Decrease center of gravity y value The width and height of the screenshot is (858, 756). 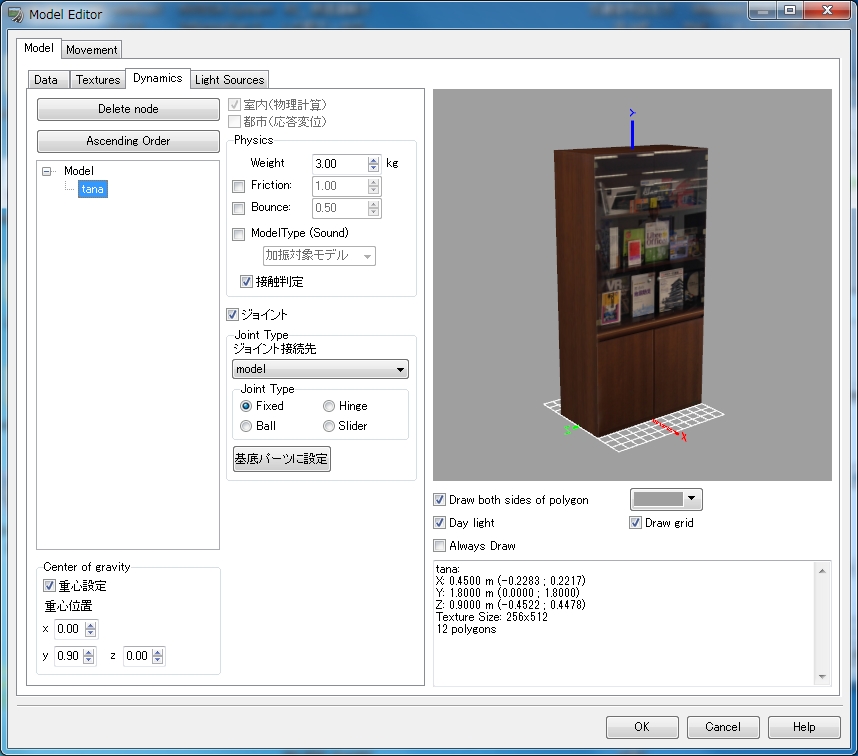pos(91,661)
